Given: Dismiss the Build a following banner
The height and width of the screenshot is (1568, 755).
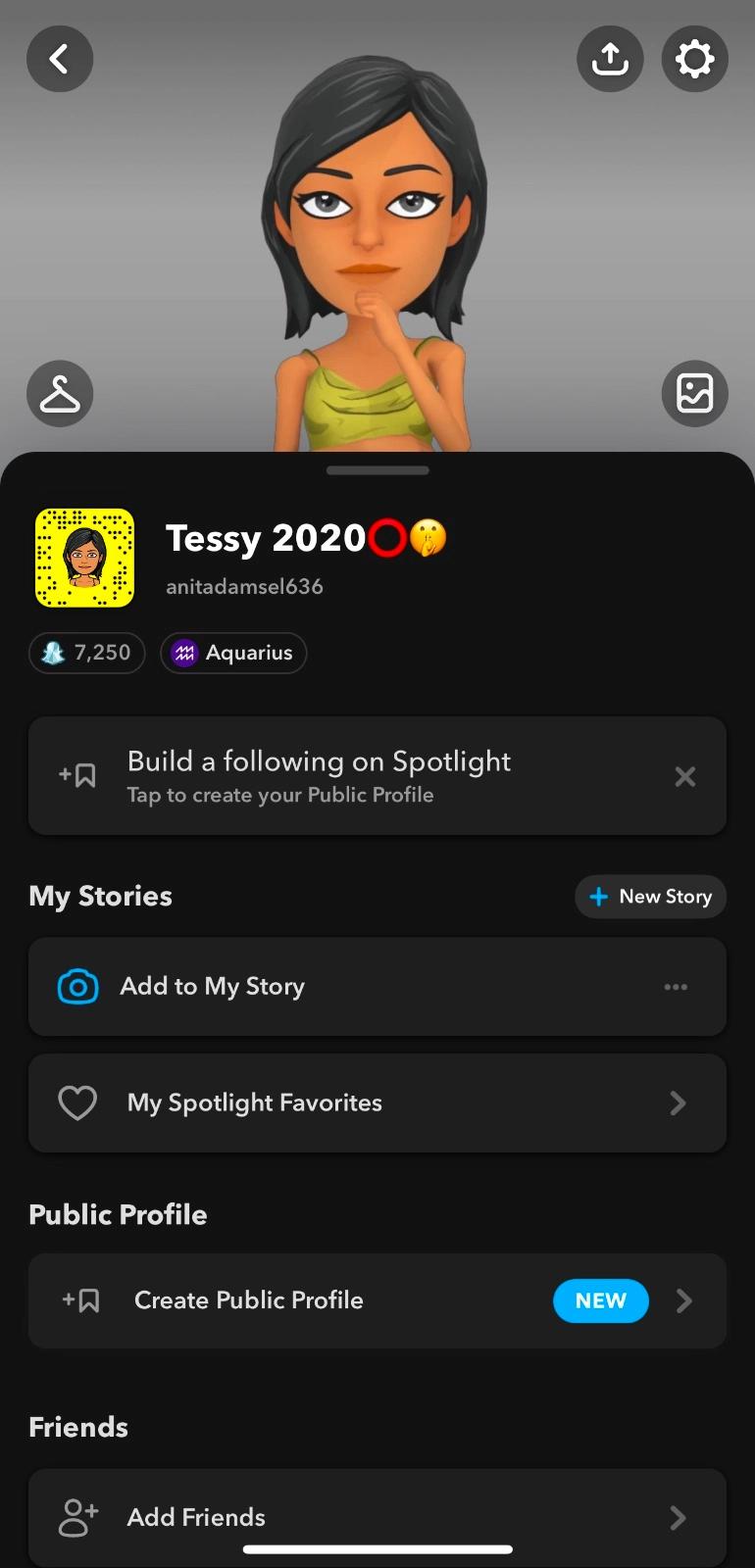Looking at the screenshot, I should pos(685,777).
